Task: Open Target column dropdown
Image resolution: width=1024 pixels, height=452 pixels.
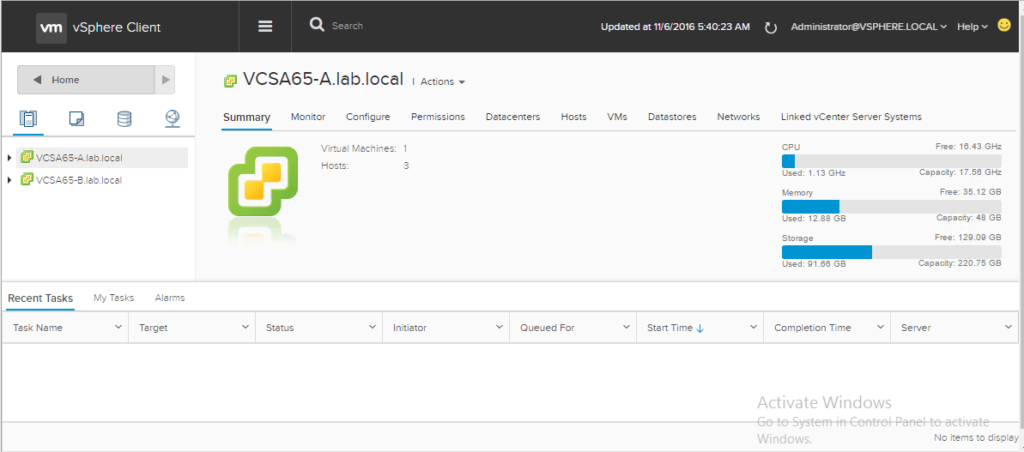Action: [246, 327]
